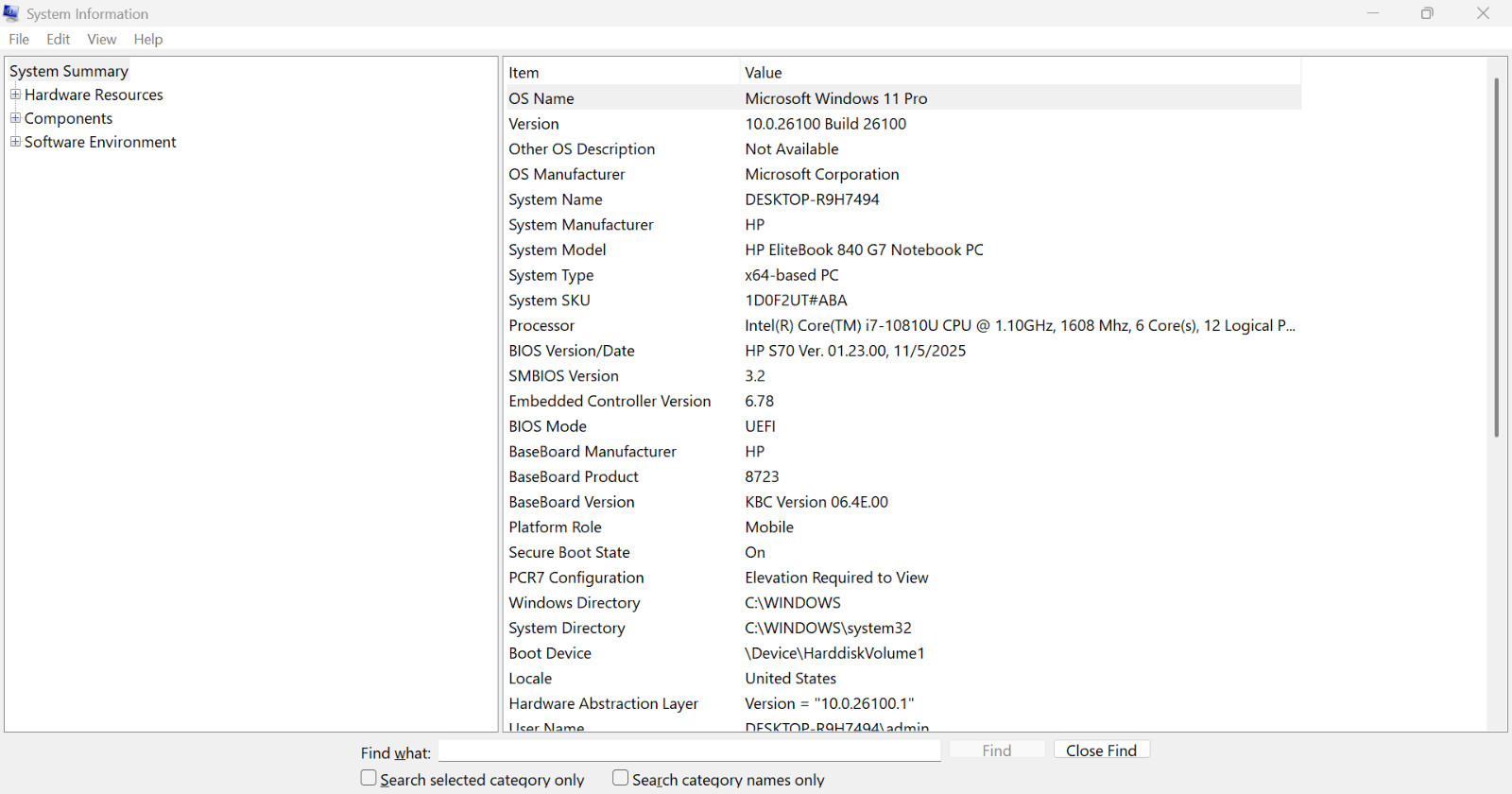Select the System Name item
1512x794 pixels.
(x=556, y=199)
